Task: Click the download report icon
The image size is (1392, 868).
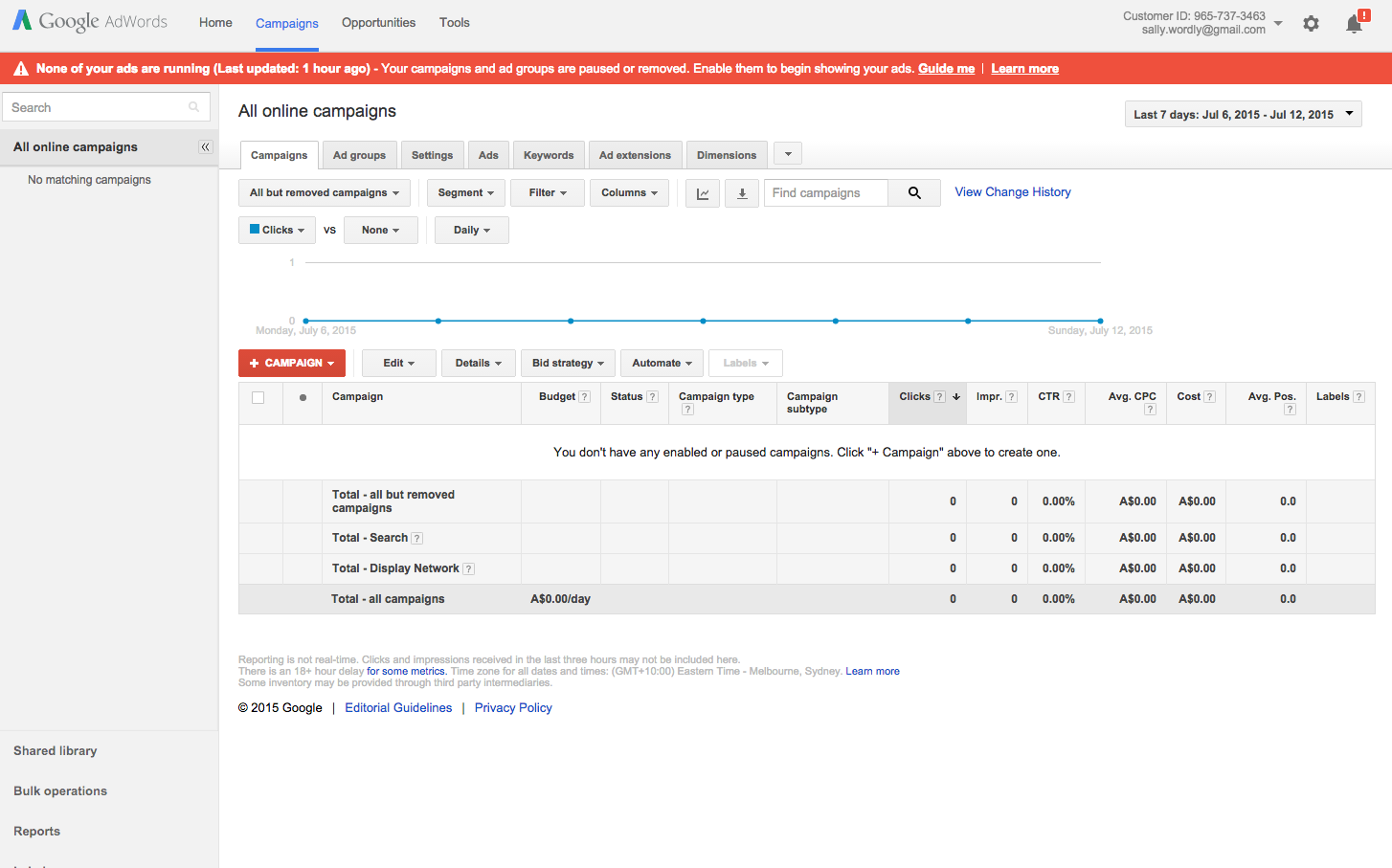Action: tap(742, 193)
